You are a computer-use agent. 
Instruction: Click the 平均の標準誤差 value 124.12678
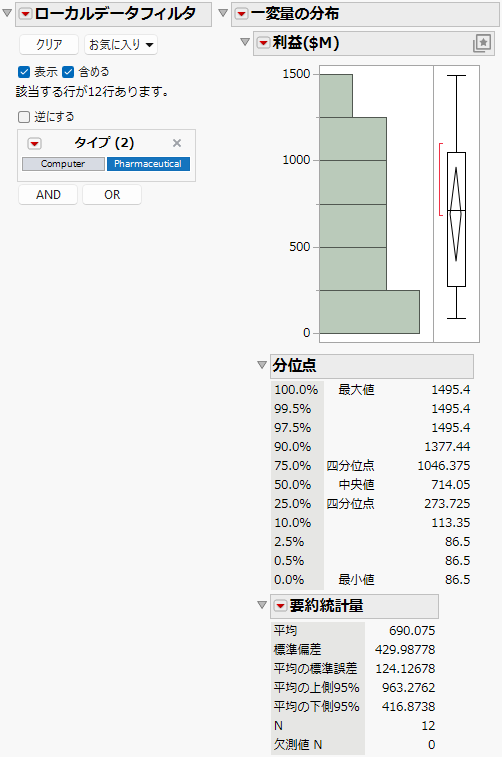click(x=405, y=669)
